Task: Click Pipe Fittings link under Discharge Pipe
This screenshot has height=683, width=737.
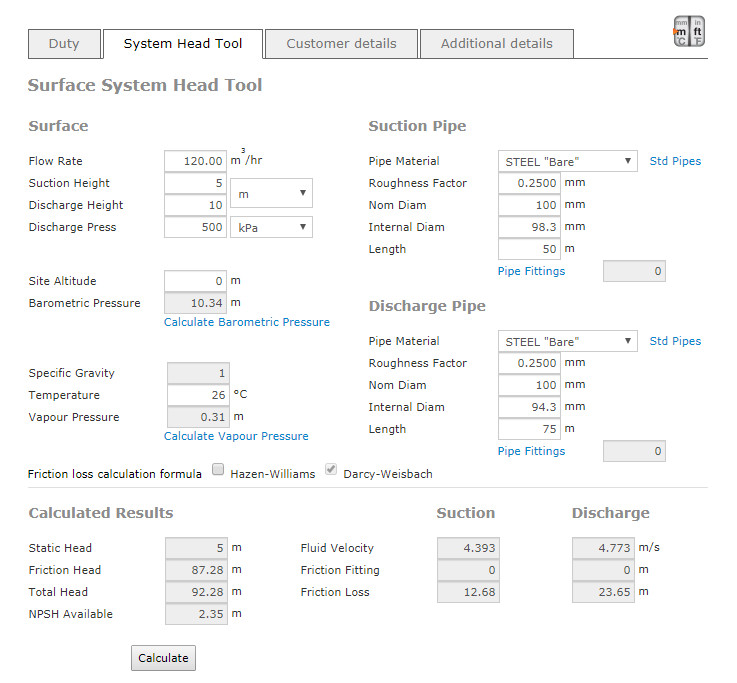Action: (x=531, y=451)
